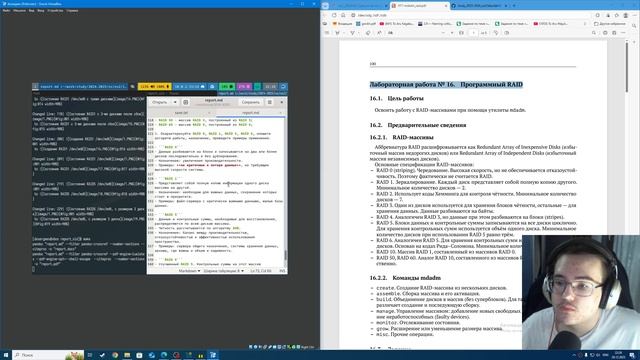Click the green status segment in top bar
This screenshot has width=640, height=360.
tap(227, 87)
